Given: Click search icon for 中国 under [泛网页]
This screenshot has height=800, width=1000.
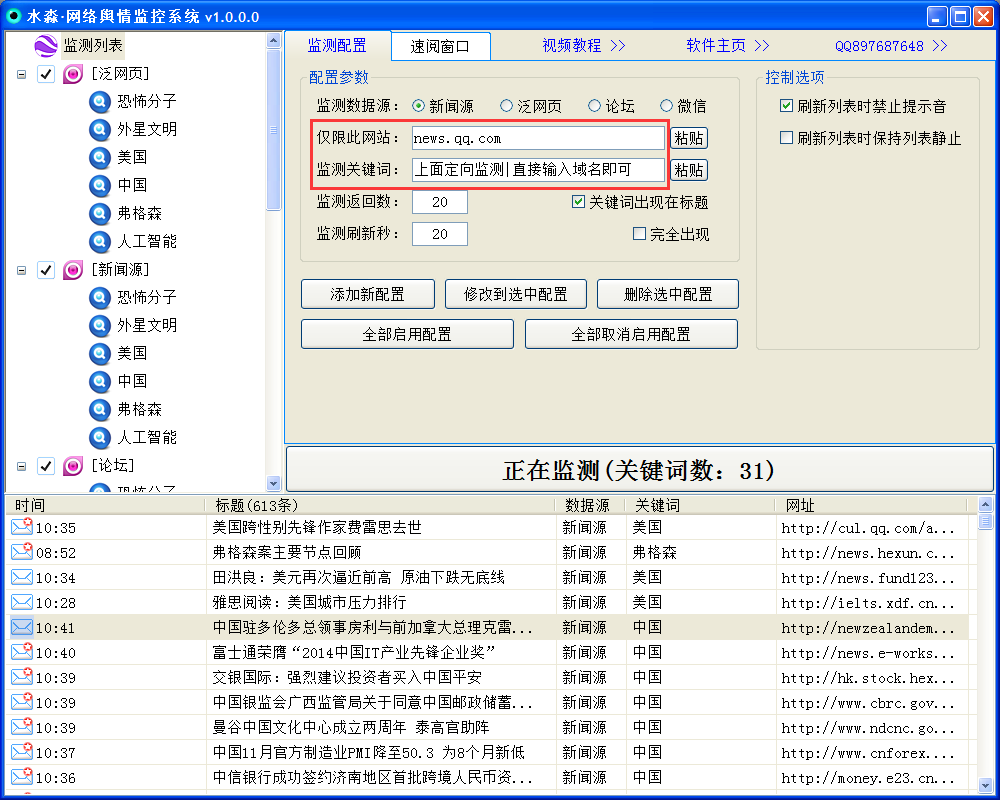Looking at the screenshot, I should (99, 186).
